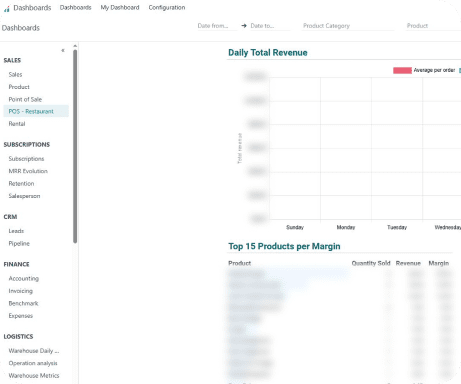The image size is (461, 384).
Task: Click the Date from field
Action: click(x=217, y=26)
